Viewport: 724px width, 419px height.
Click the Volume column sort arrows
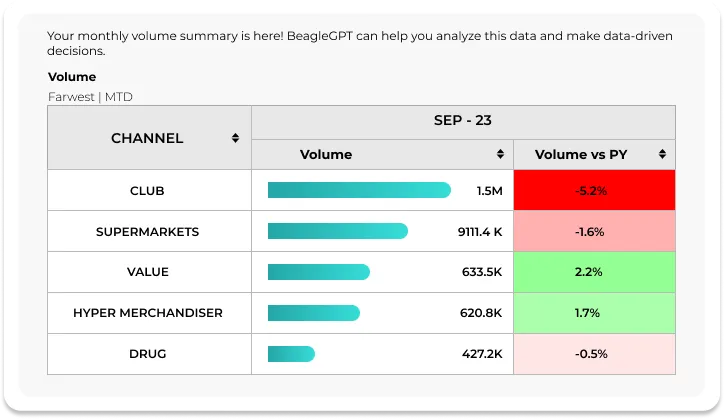[500, 155]
